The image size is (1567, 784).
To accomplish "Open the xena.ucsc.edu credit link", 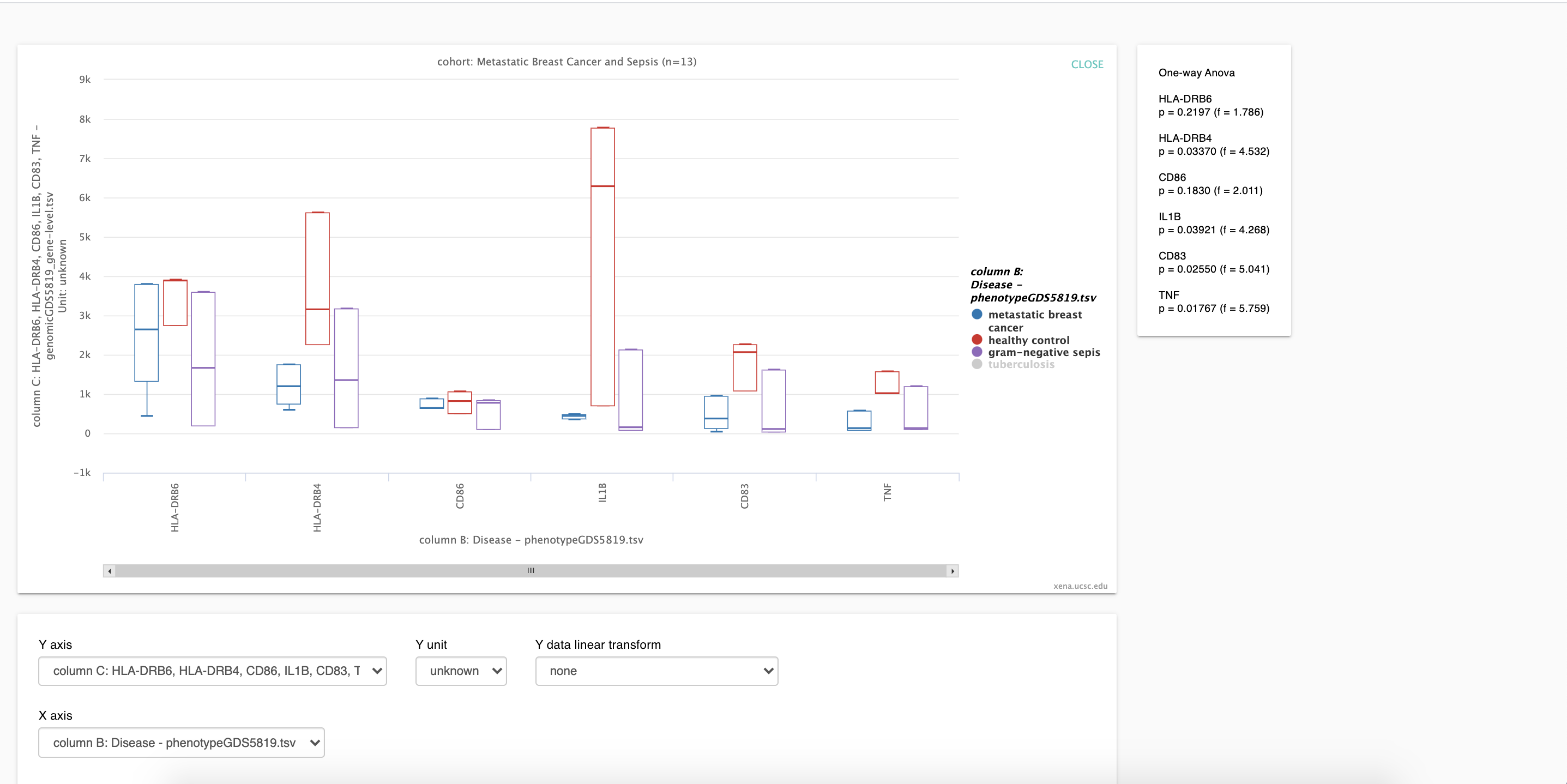I will (x=1080, y=586).
